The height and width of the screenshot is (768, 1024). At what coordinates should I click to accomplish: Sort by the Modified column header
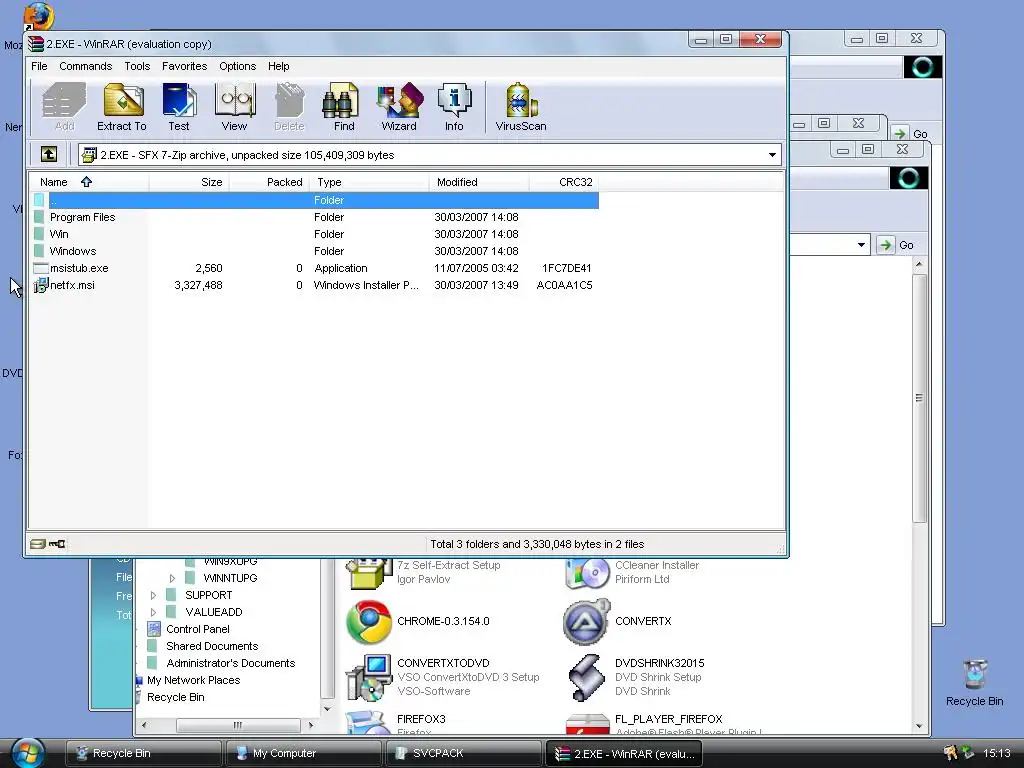(479, 182)
